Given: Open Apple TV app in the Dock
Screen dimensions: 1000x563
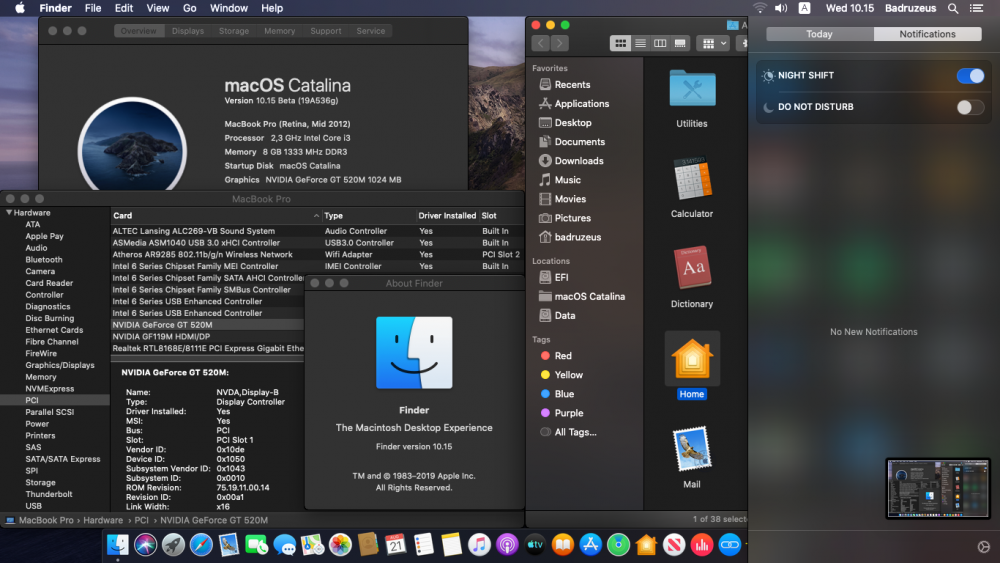Looking at the screenshot, I should click(535, 545).
